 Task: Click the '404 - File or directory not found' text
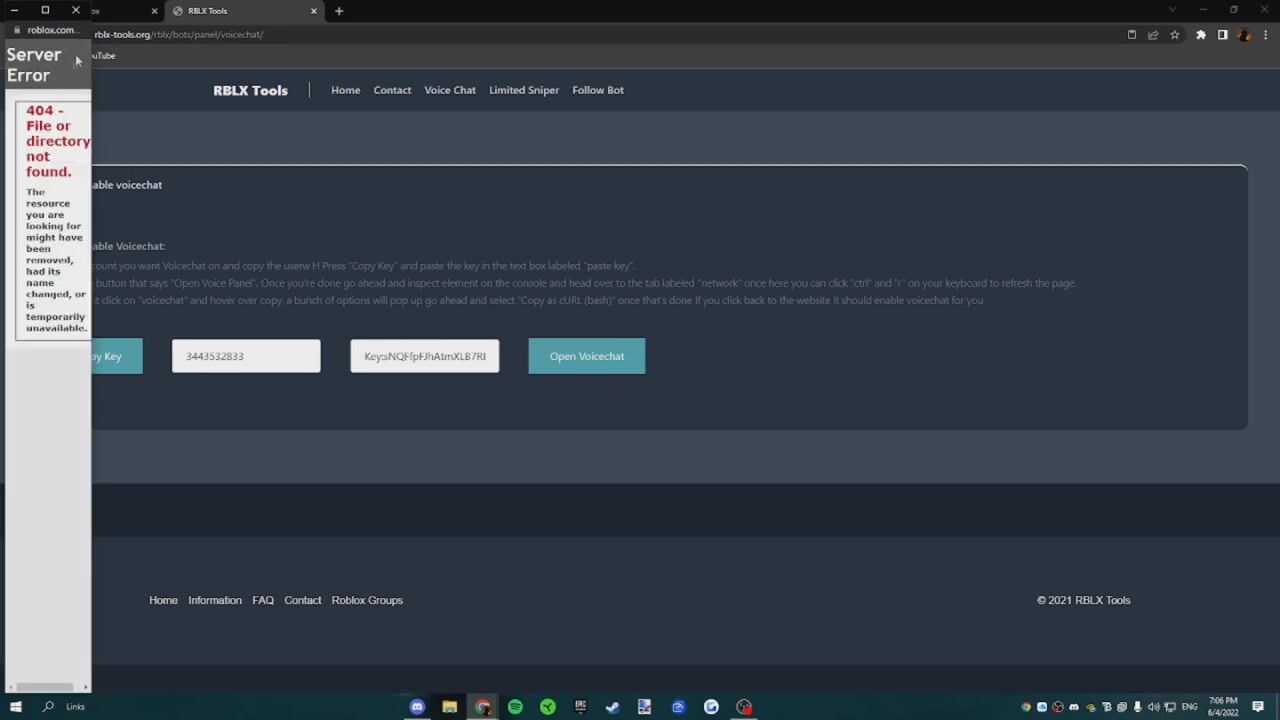pyautogui.click(x=58, y=141)
